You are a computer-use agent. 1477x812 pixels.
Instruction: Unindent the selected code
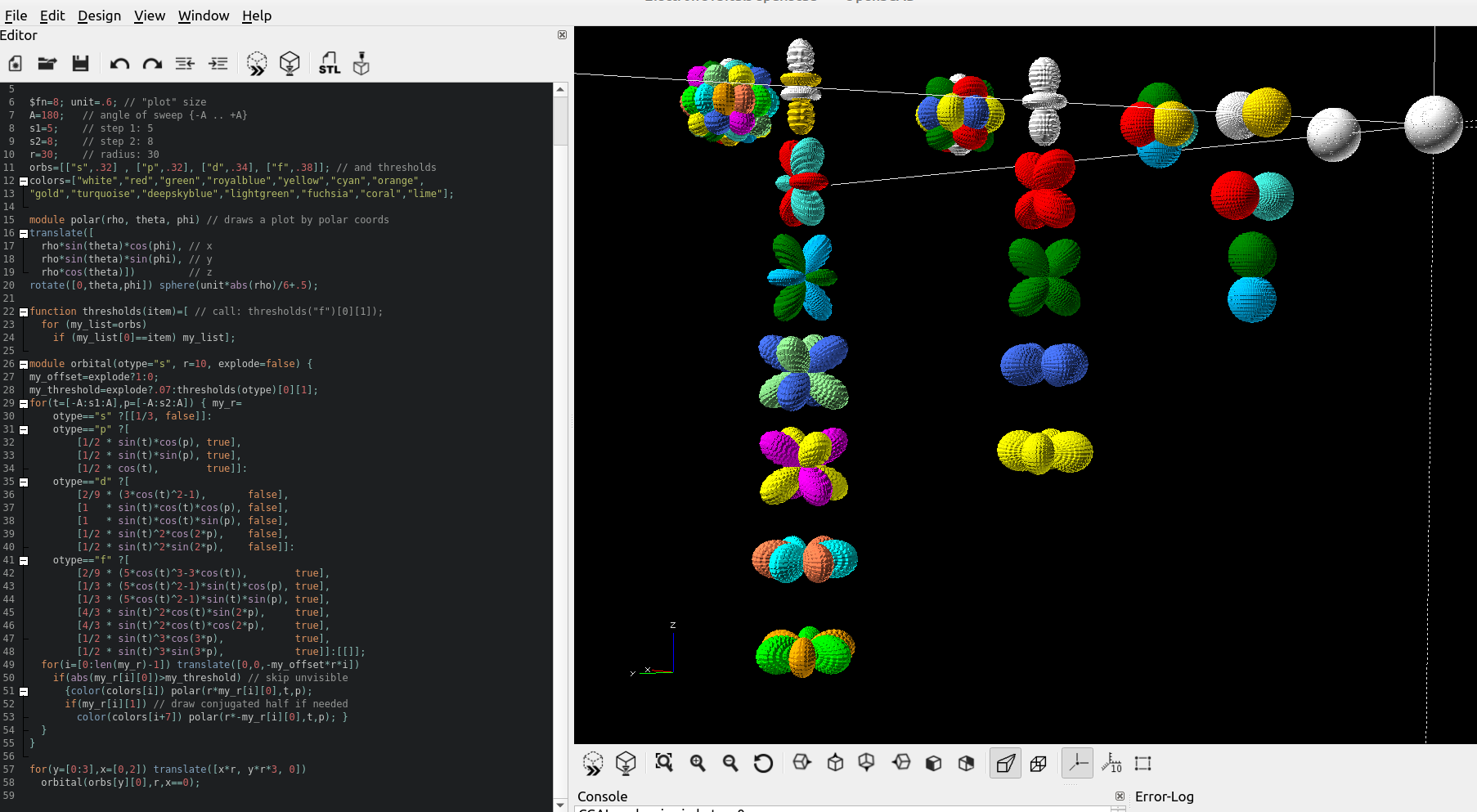point(185,64)
